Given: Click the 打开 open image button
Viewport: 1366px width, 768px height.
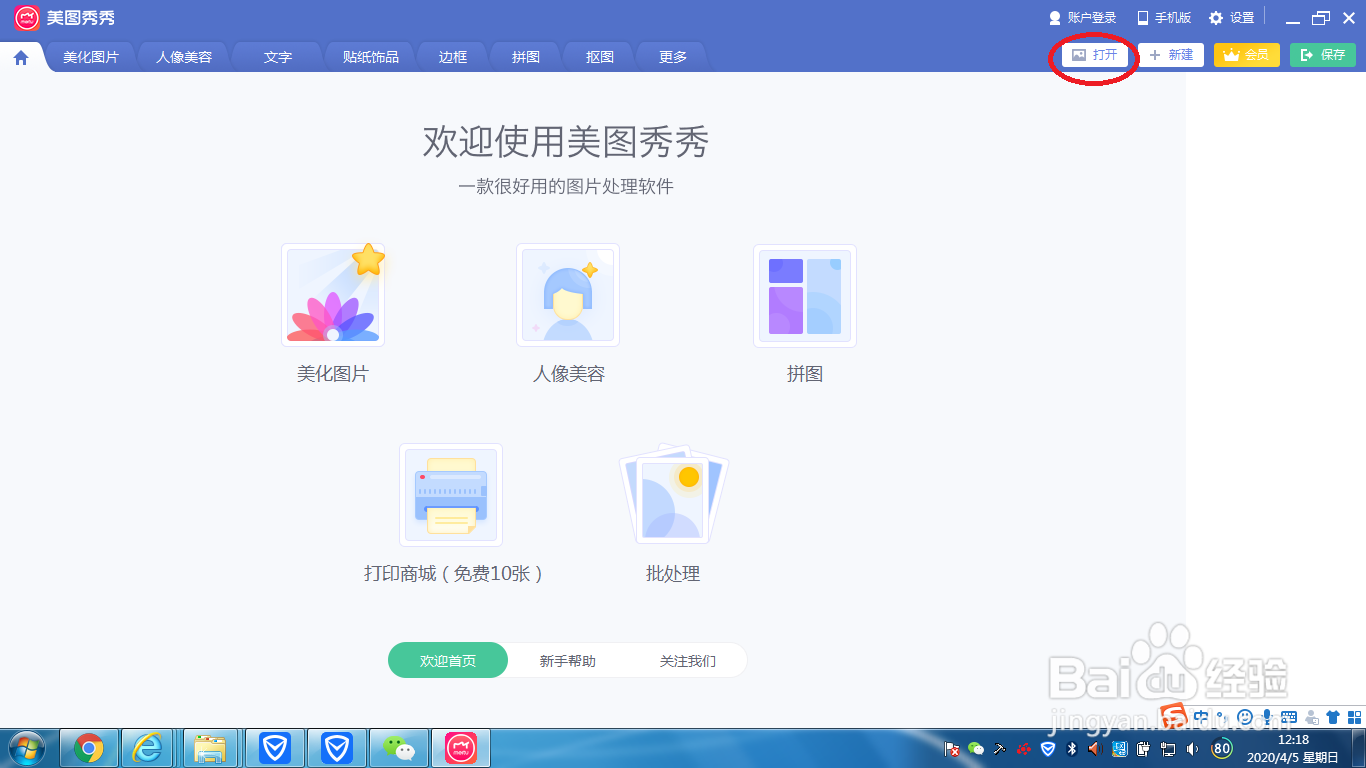Looking at the screenshot, I should pos(1095,55).
